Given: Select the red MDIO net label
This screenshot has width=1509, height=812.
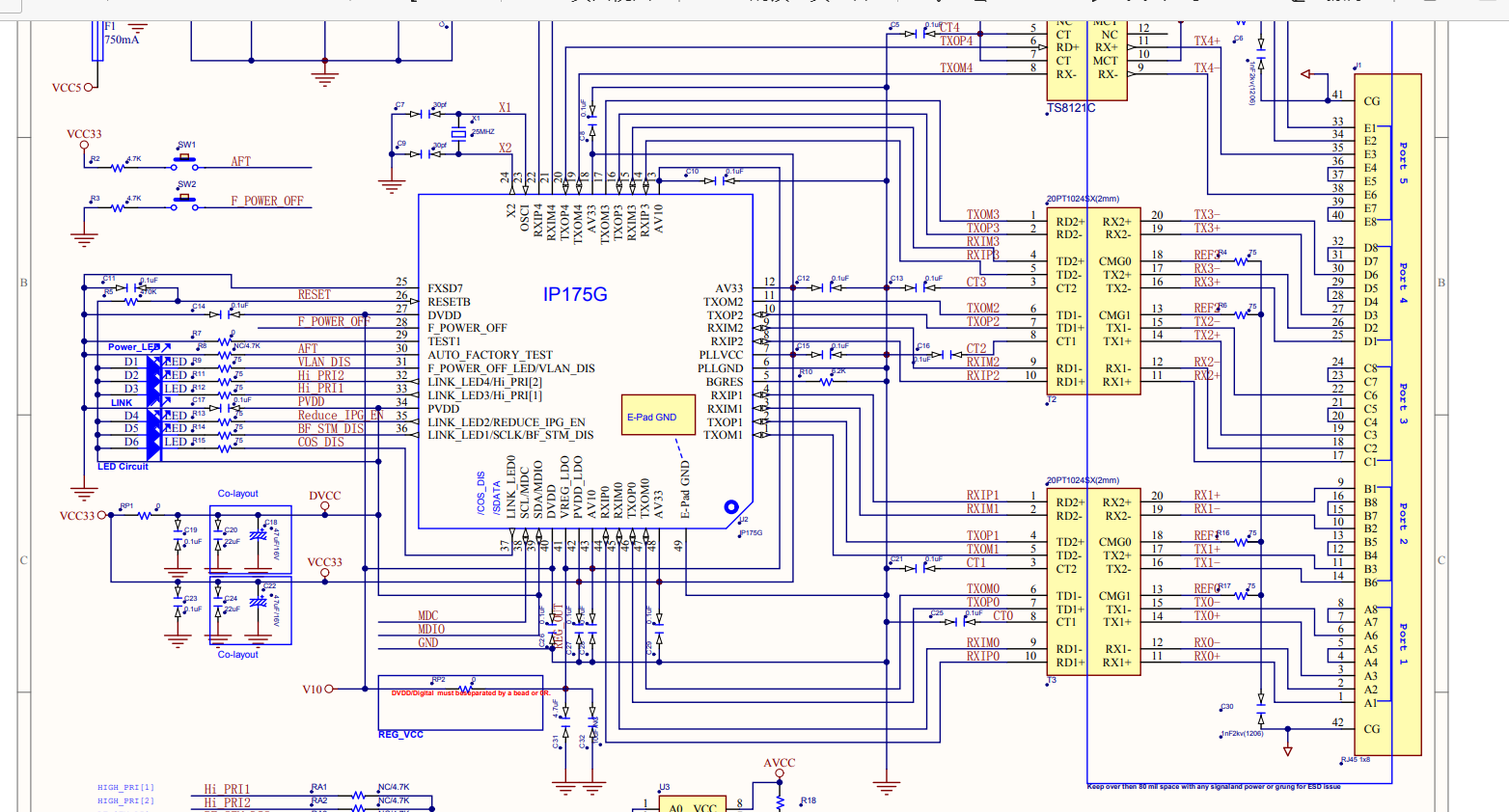Looking at the screenshot, I should (431, 629).
